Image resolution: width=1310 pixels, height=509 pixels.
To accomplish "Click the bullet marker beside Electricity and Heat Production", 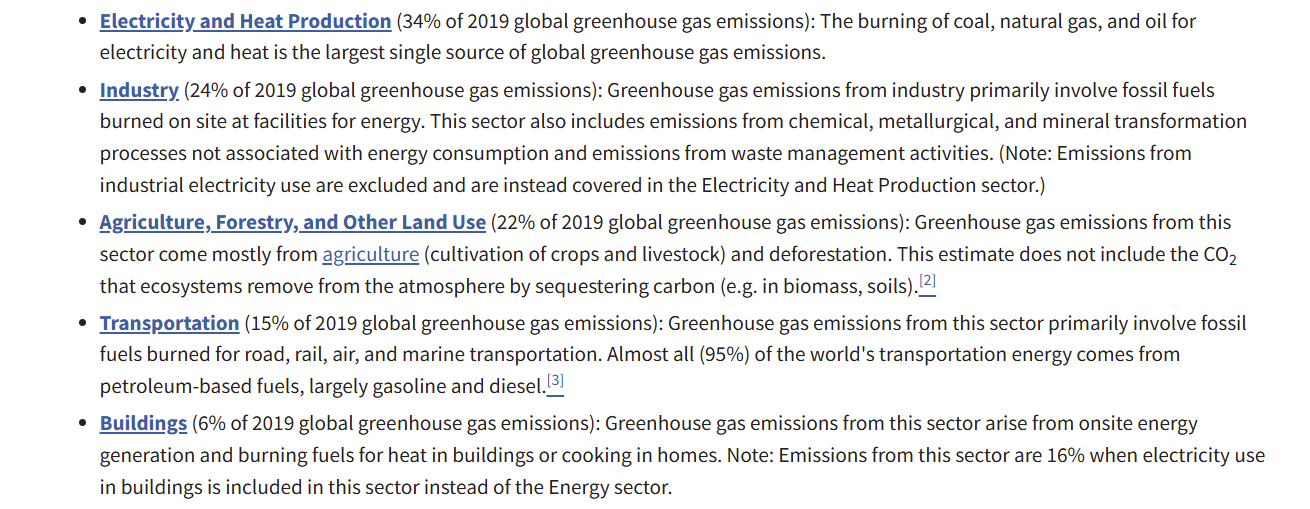I will [x=83, y=21].
